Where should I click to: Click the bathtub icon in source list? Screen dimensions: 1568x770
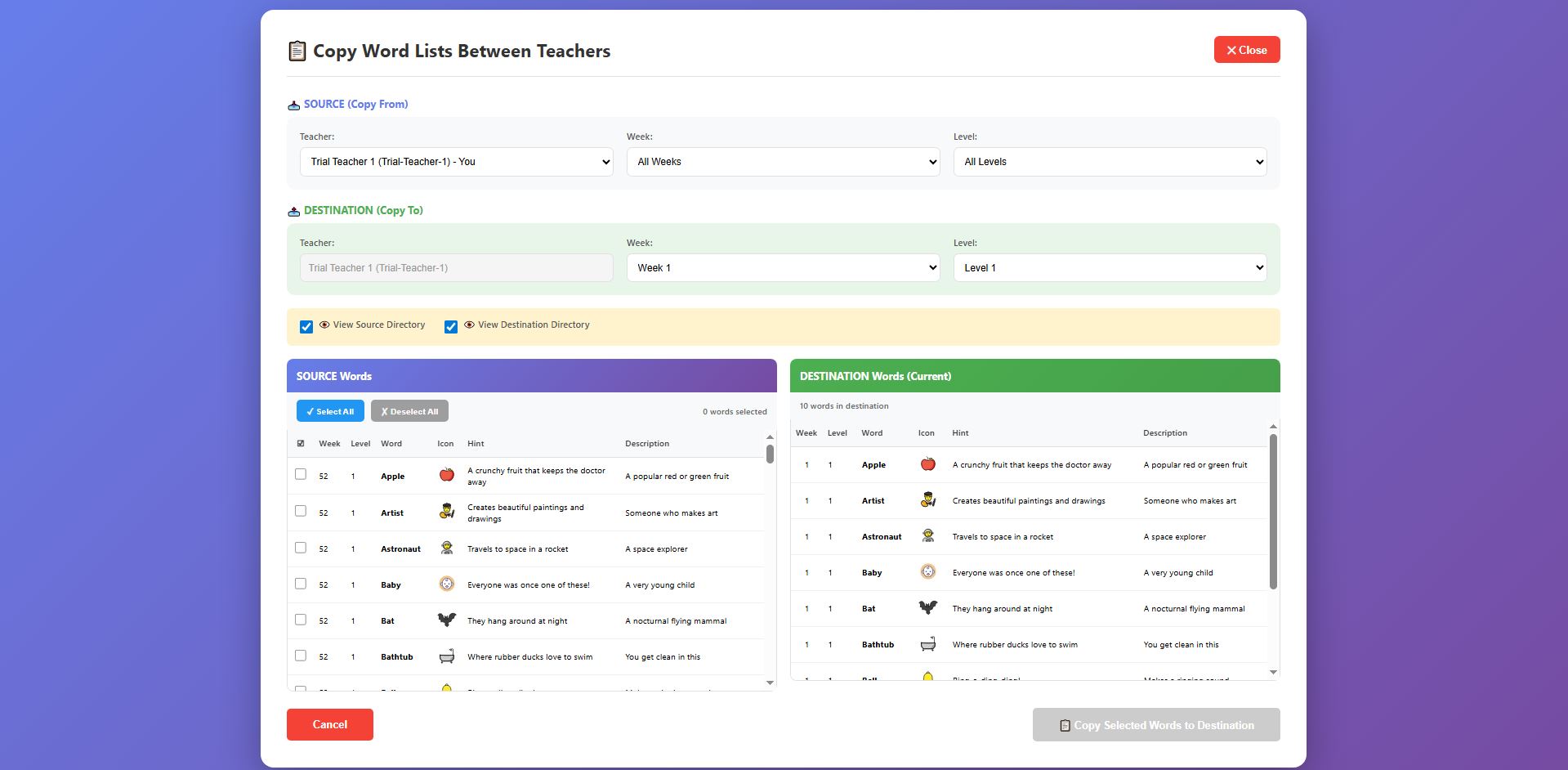[446, 656]
